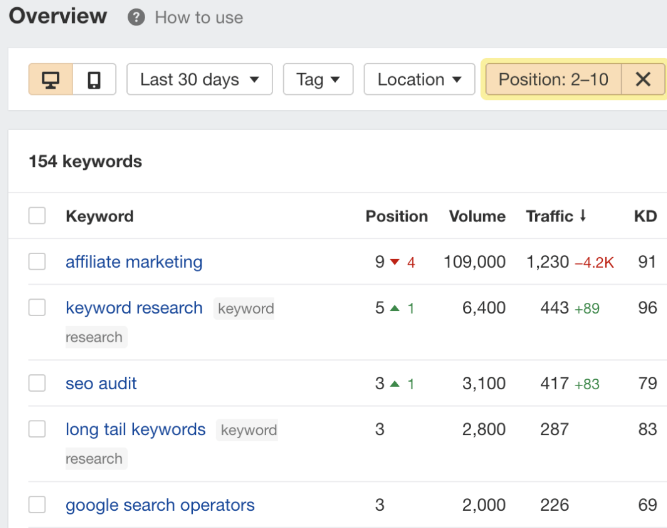Remove the Position: 2–10 filter

[x=643, y=79]
